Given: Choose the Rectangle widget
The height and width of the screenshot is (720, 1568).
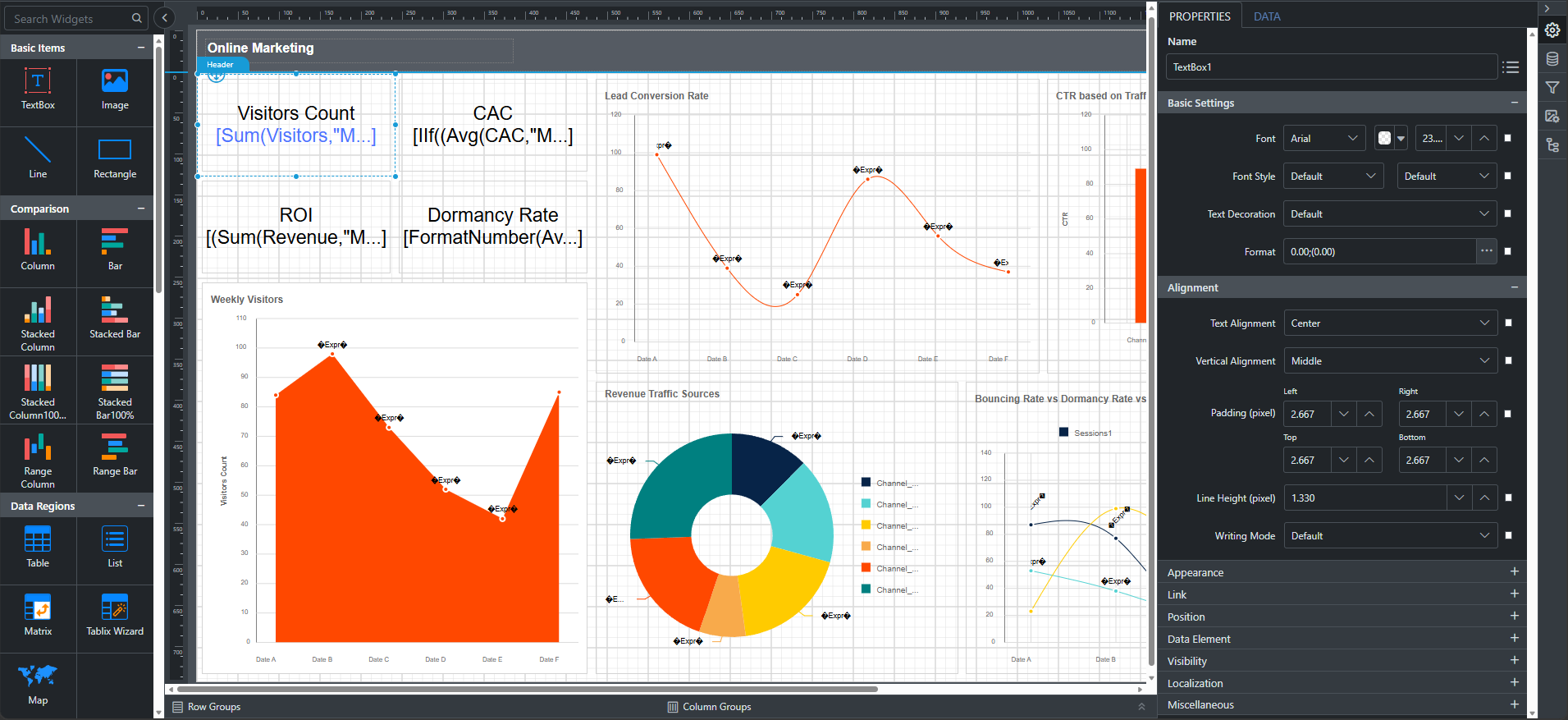Looking at the screenshot, I should click(x=115, y=159).
